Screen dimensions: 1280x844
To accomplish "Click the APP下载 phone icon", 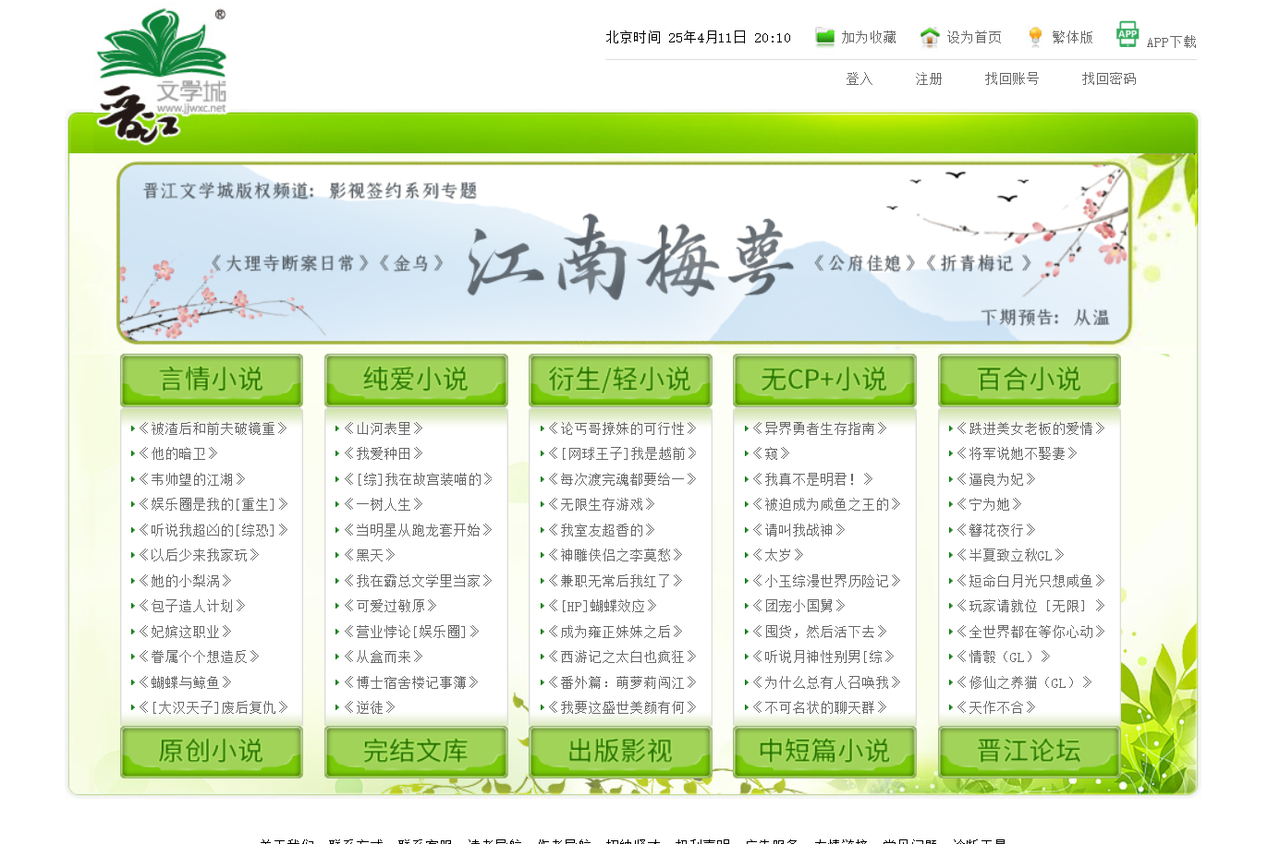I will 1128,34.
